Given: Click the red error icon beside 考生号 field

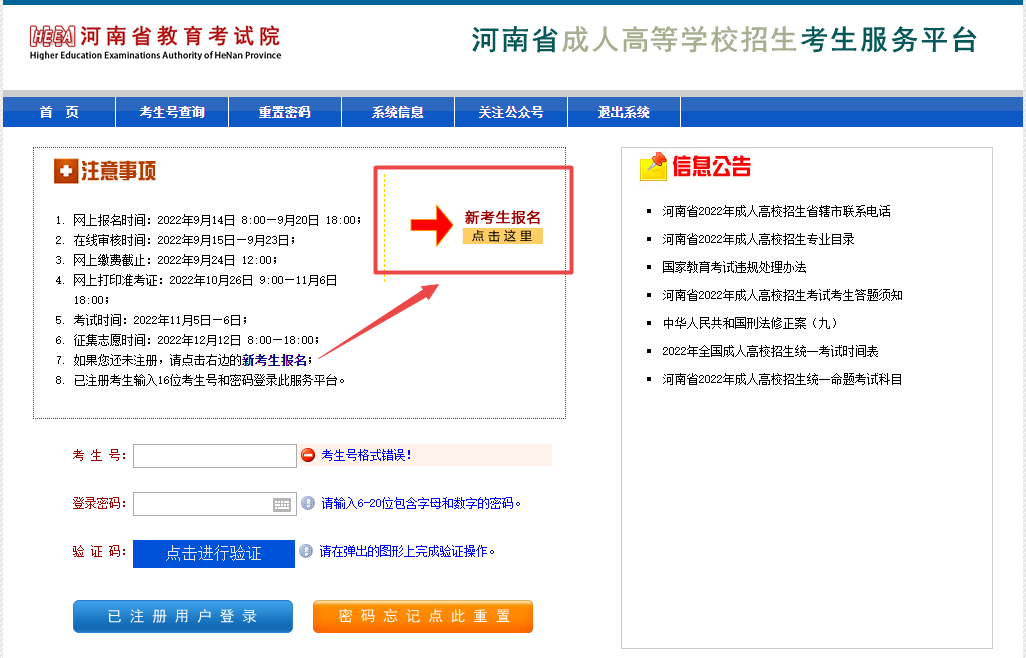Looking at the screenshot, I should pyautogui.click(x=308, y=455).
